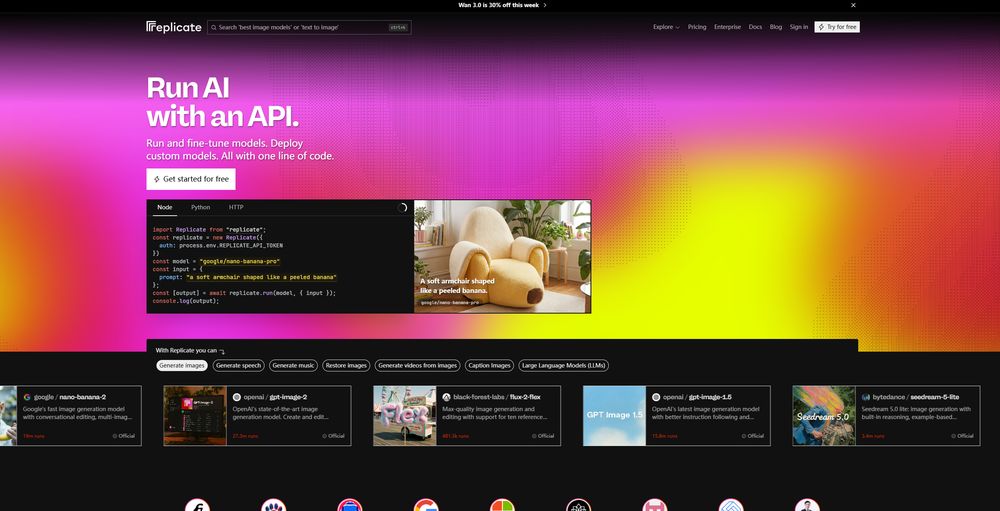This screenshot has height=511, width=1000.
Task: Click the lightning icon in Get started for free
Action: click(x=157, y=179)
